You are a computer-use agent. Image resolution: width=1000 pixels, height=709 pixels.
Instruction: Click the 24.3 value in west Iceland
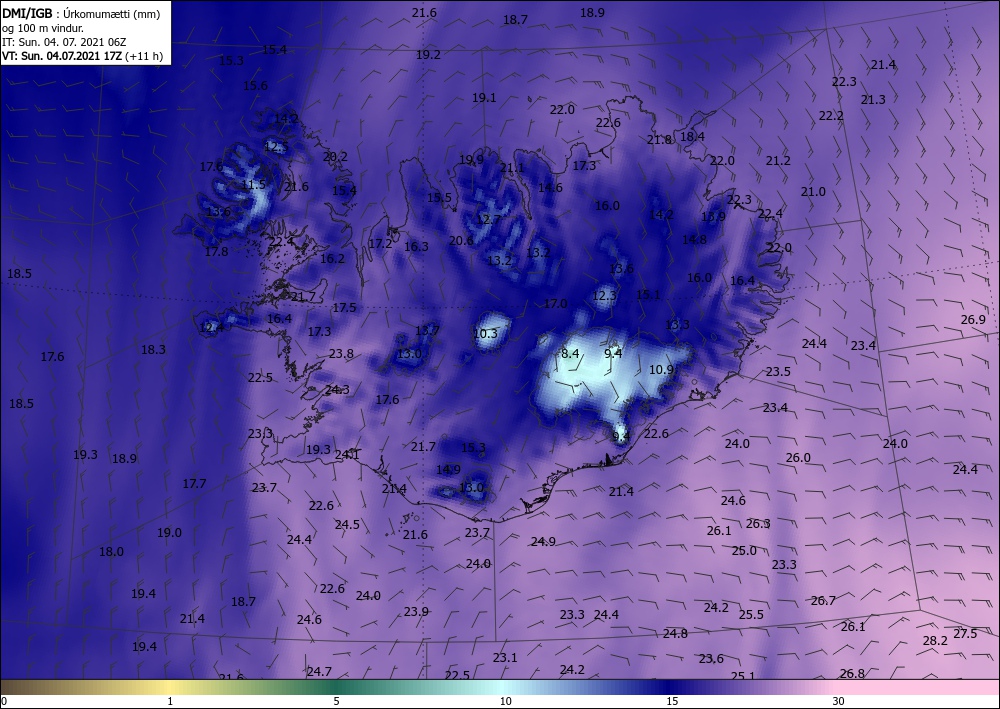(x=337, y=390)
